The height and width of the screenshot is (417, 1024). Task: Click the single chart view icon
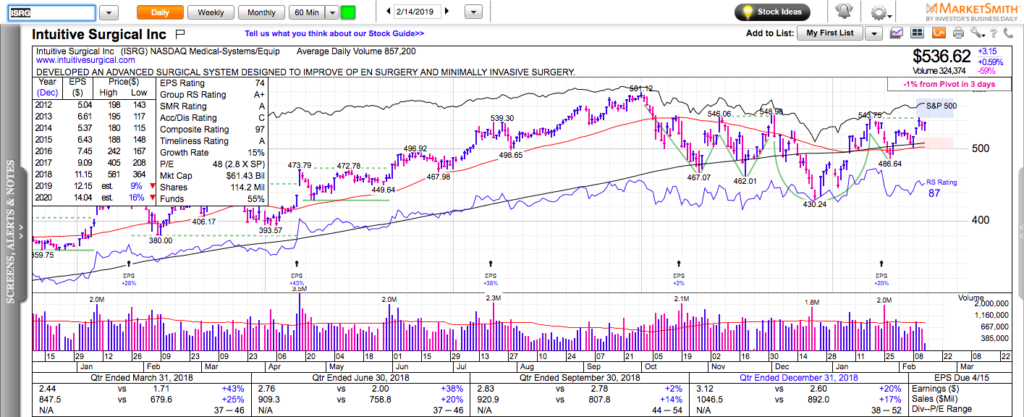897,33
